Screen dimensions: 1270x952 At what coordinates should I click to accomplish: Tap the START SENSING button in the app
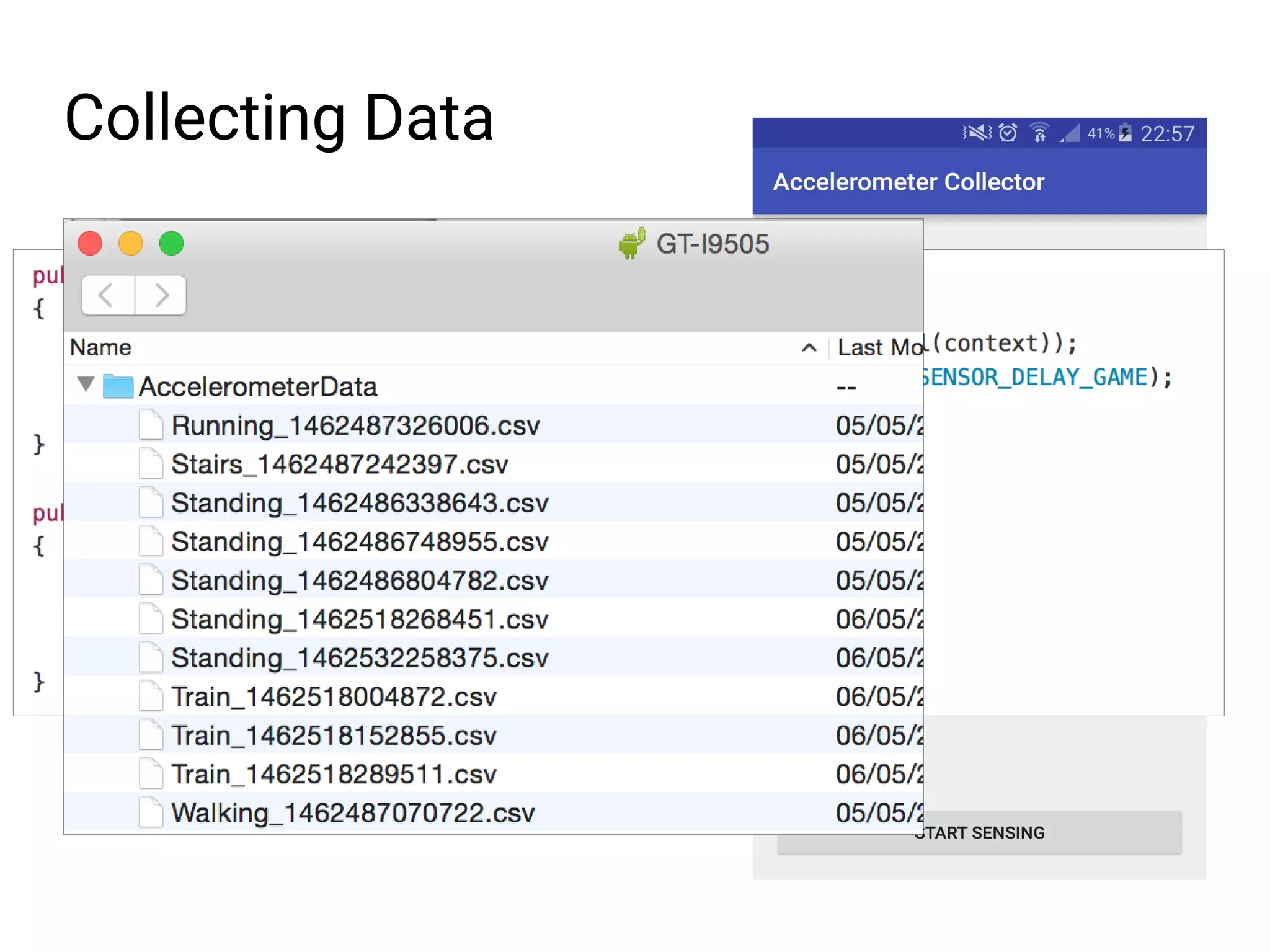point(979,832)
